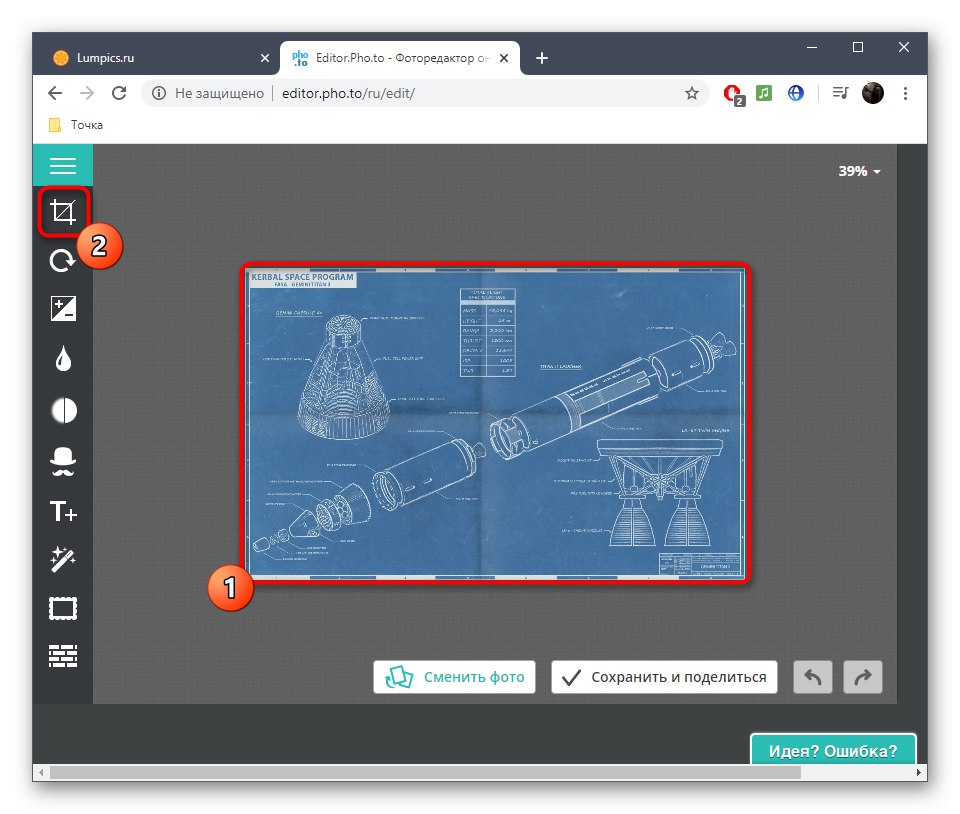The image size is (960, 814).
Task: Open the Chrome three-dot menu
Action: [x=905, y=93]
